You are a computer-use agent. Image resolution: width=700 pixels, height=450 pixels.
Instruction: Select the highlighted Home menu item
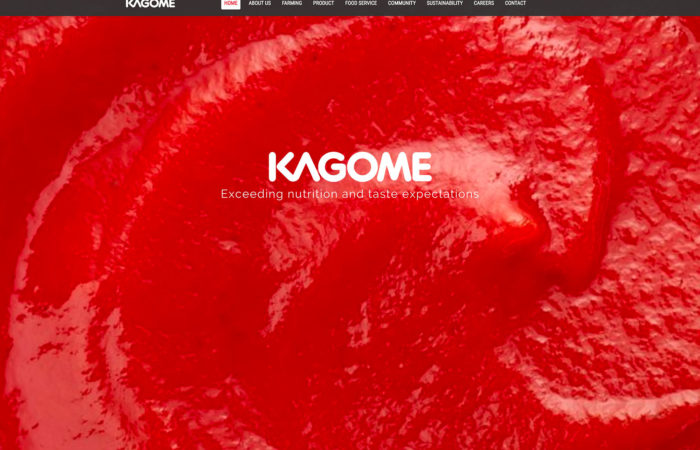point(231,4)
